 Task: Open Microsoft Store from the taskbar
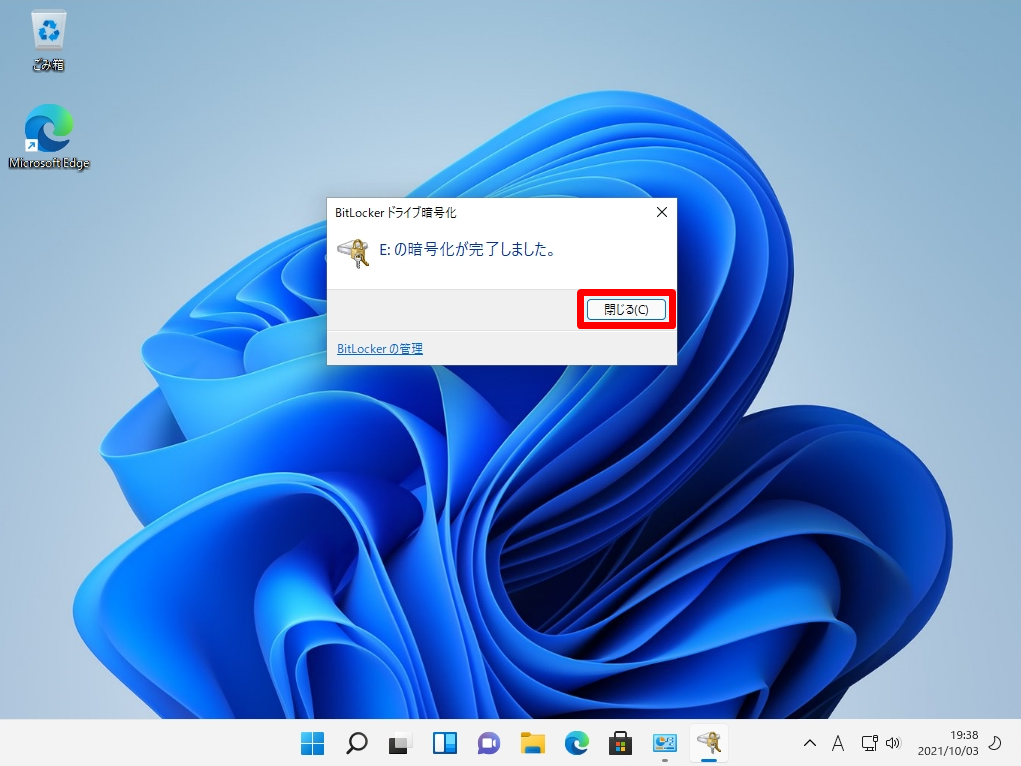[621, 743]
